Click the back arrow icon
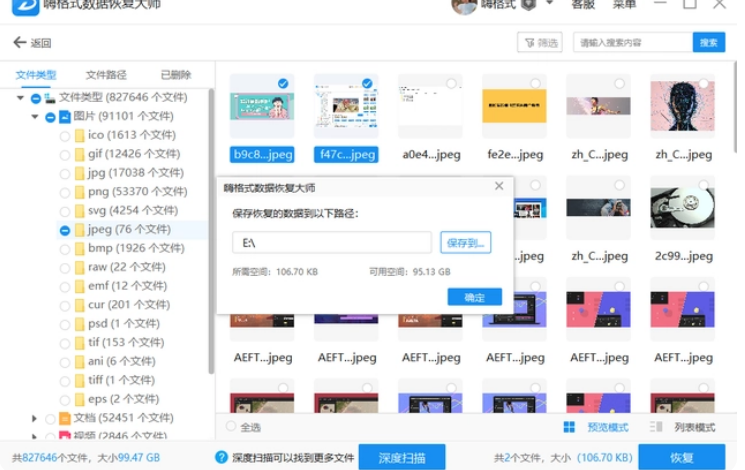This screenshot has height=470, width=745. (x=19, y=42)
